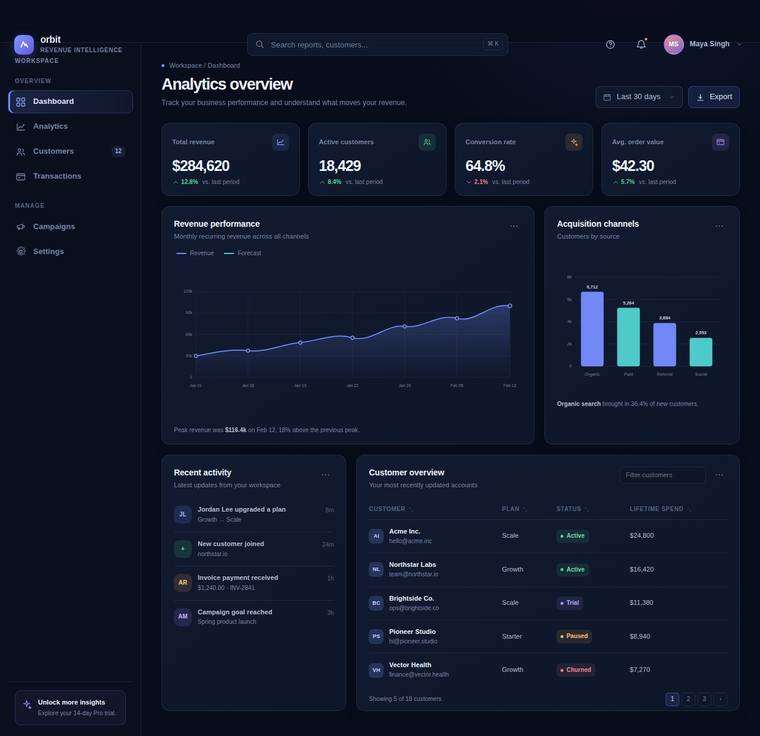The image size is (760, 736).
Task: Expand the Maya Singh account menu chevron
Action: click(x=739, y=44)
